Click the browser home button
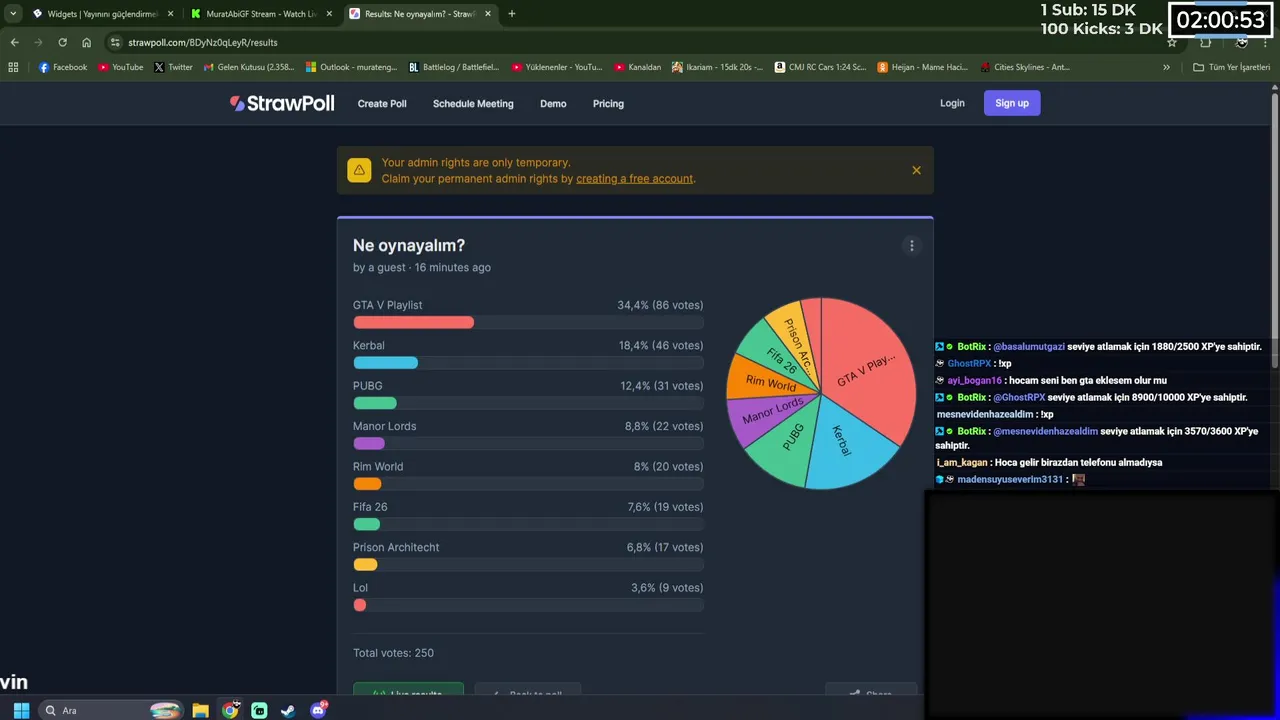 tap(86, 42)
